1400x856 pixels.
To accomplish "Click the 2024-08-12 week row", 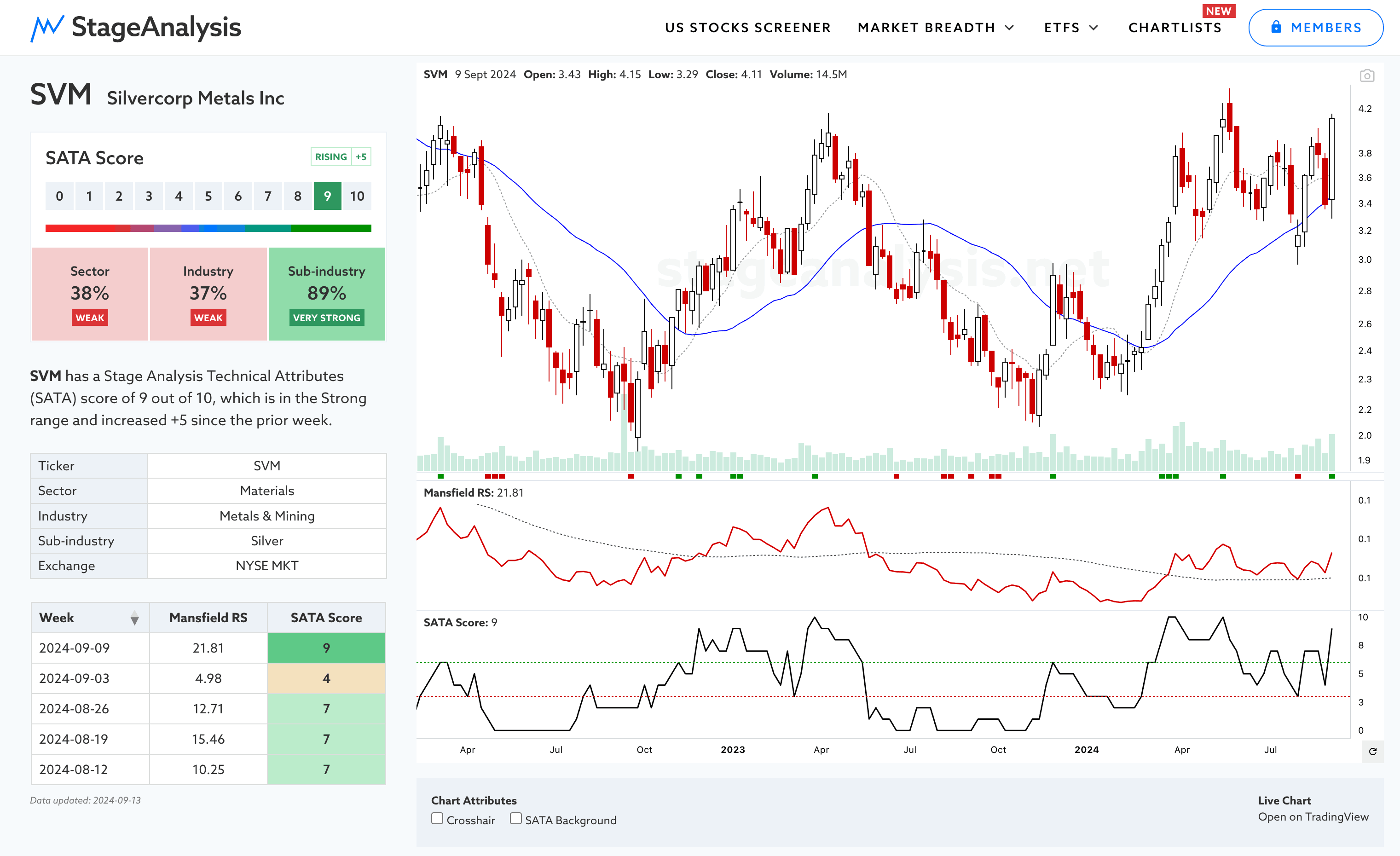I will pos(208,769).
